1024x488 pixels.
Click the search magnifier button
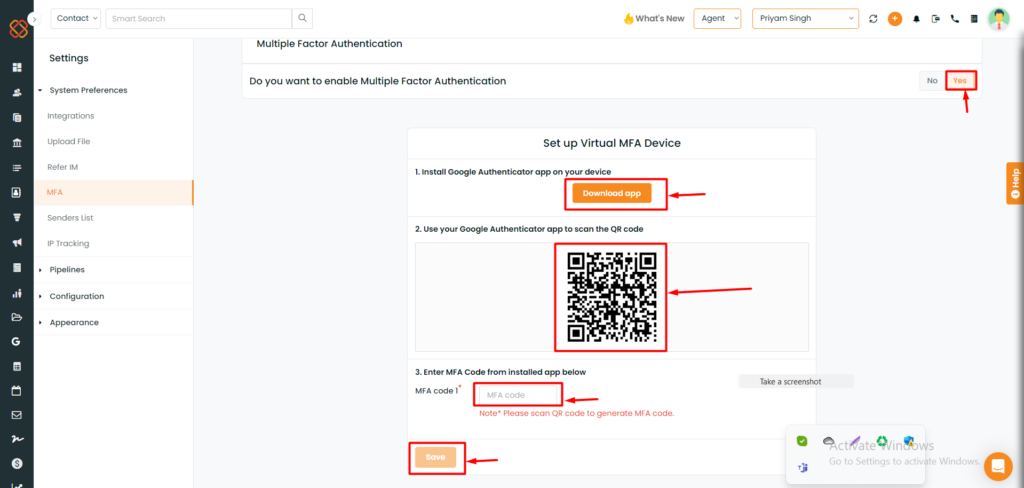[302, 18]
